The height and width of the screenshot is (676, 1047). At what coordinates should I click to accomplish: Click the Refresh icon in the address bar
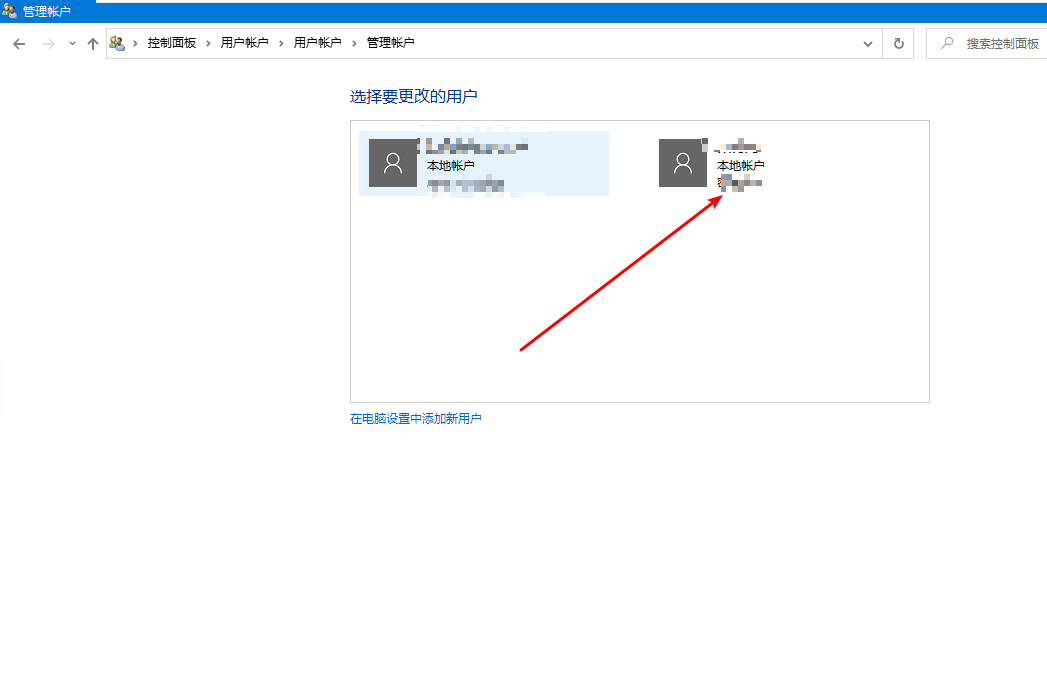click(x=897, y=43)
